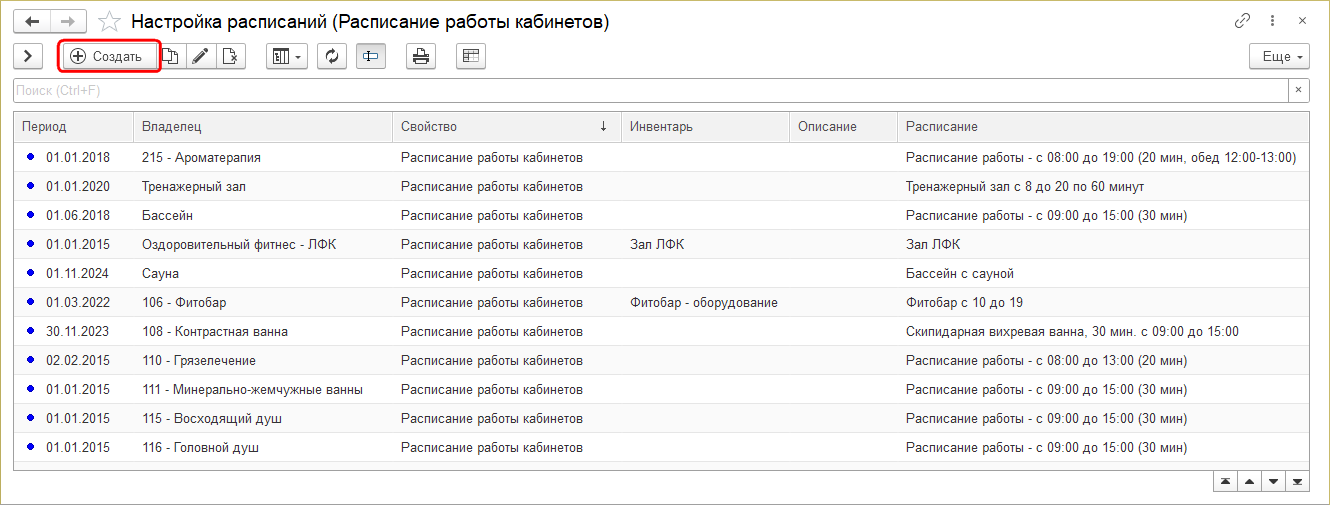The image size is (1330, 505).
Task: Expand the Еще menu
Action: tap(1279, 57)
